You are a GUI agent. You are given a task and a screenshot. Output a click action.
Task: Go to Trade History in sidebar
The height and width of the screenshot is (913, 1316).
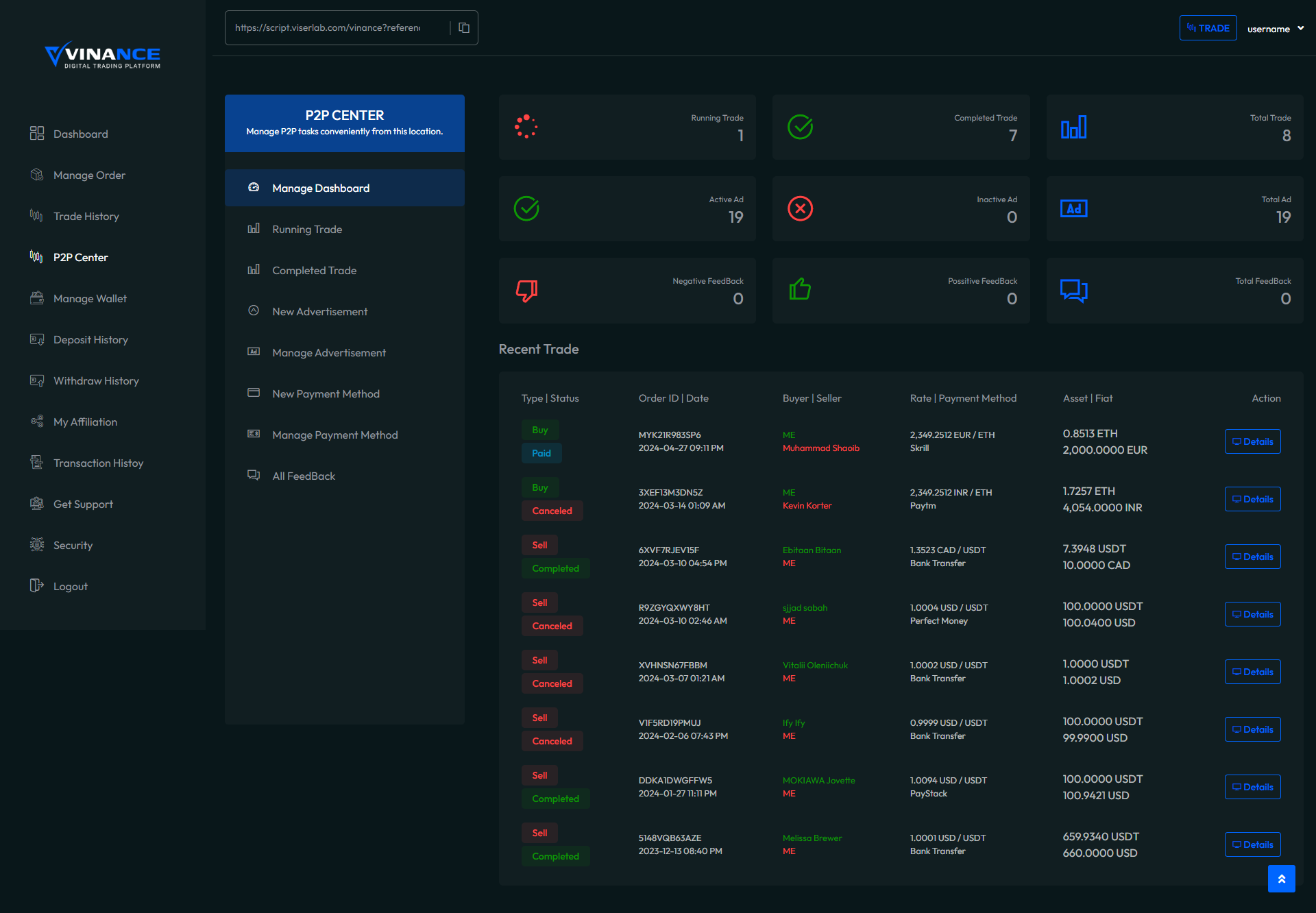click(x=86, y=217)
